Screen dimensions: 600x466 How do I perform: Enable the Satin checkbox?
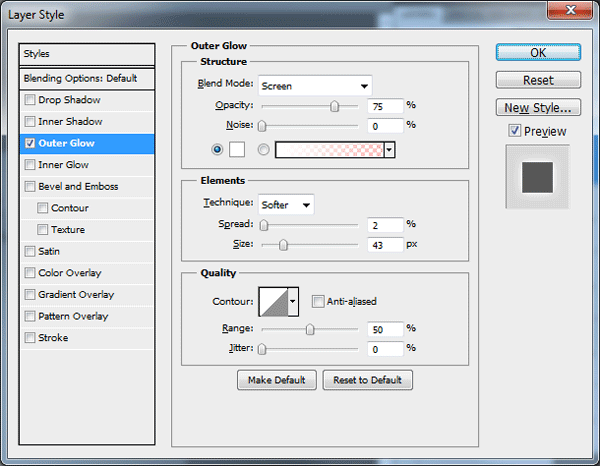[29, 251]
